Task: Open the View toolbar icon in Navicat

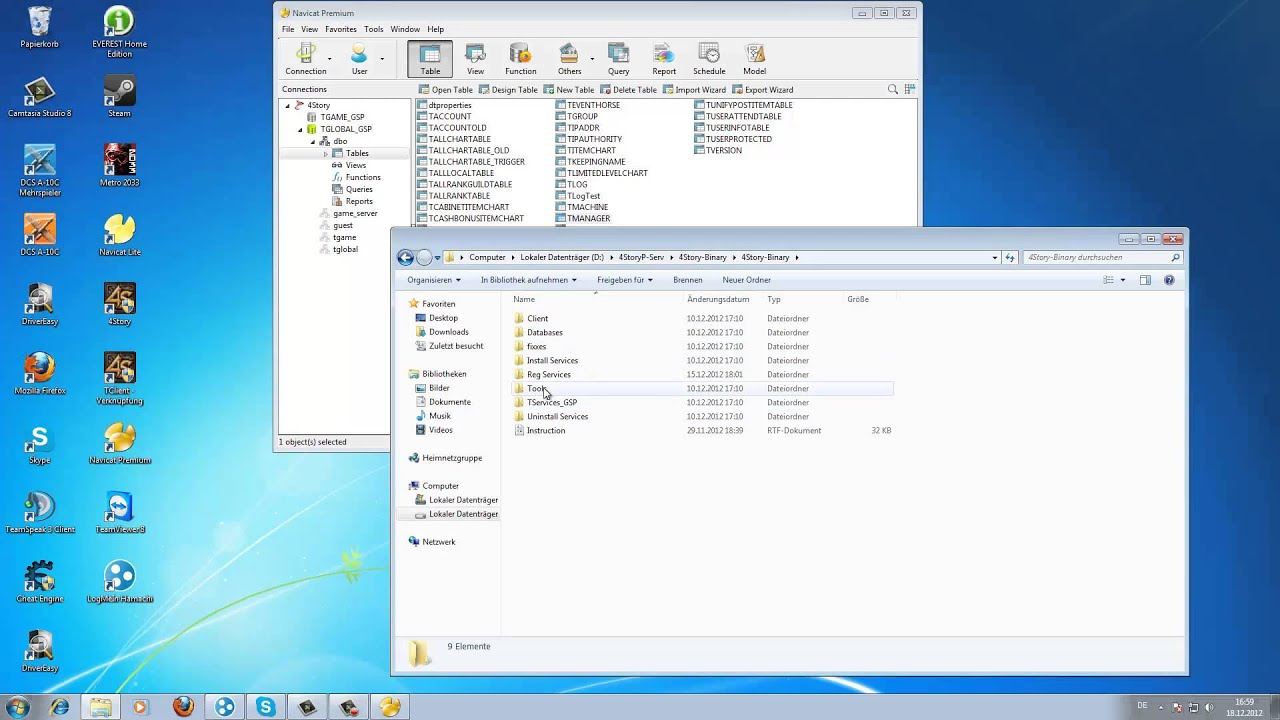Action: (475, 60)
